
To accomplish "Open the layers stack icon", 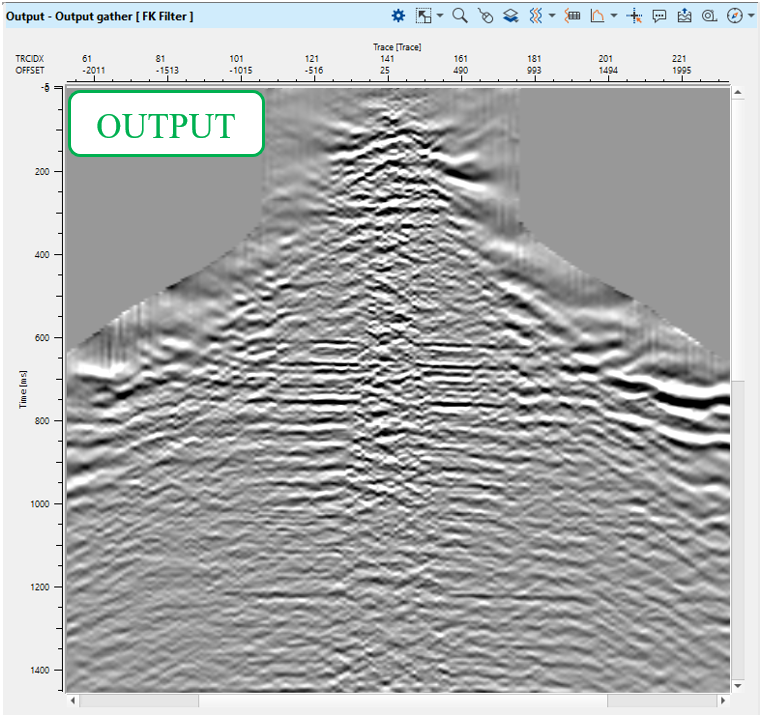I will point(510,16).
